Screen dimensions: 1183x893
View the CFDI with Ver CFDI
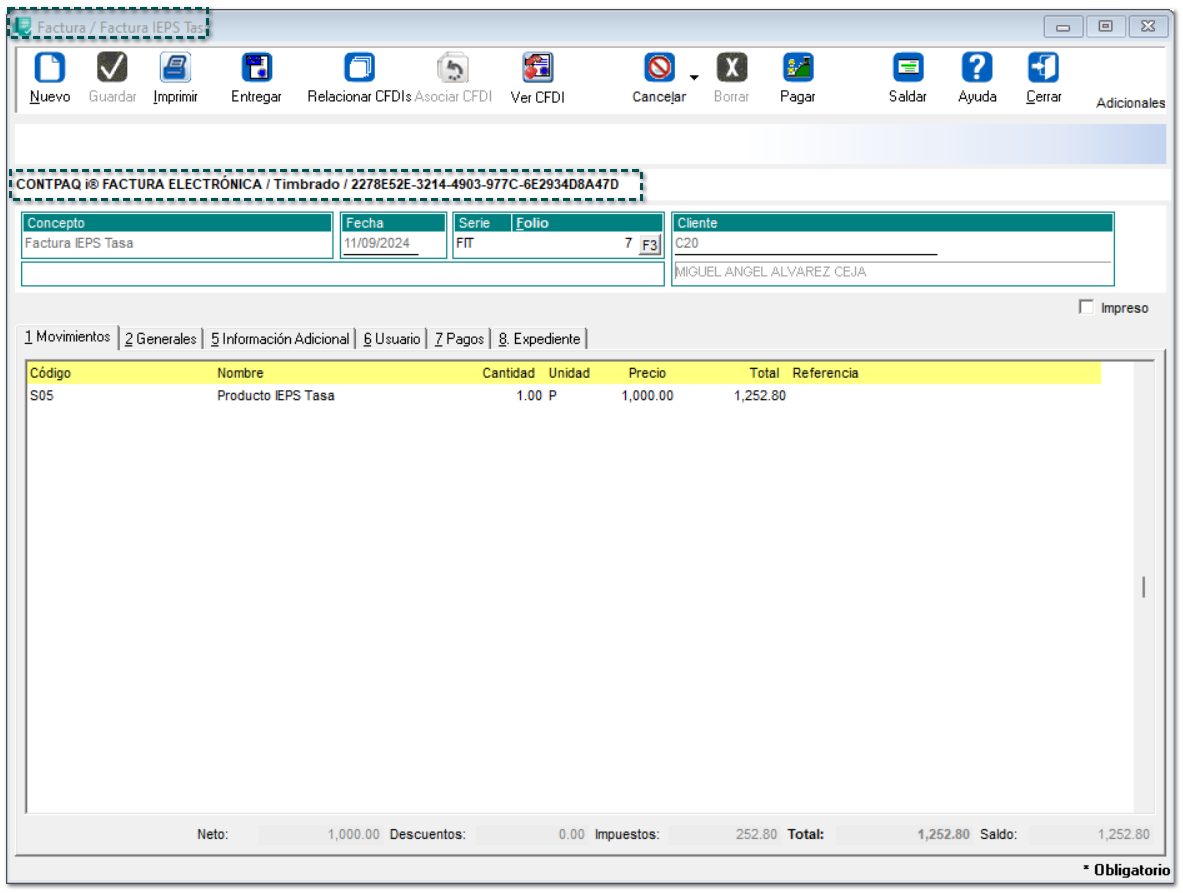tap(537, 69)
